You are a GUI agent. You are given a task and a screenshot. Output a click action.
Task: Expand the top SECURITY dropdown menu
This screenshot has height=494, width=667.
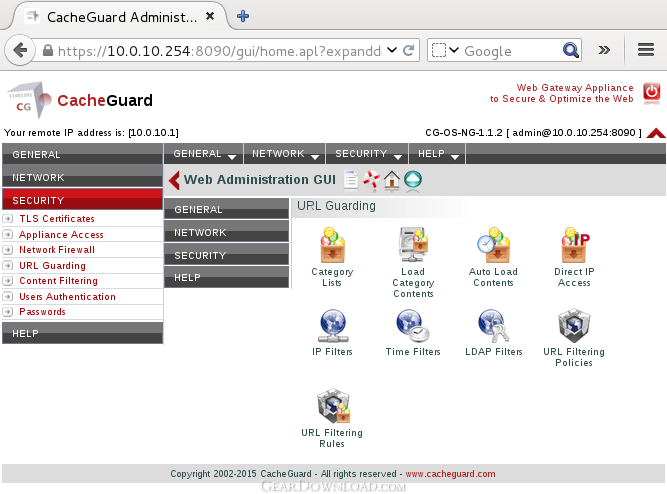[368, 154]
